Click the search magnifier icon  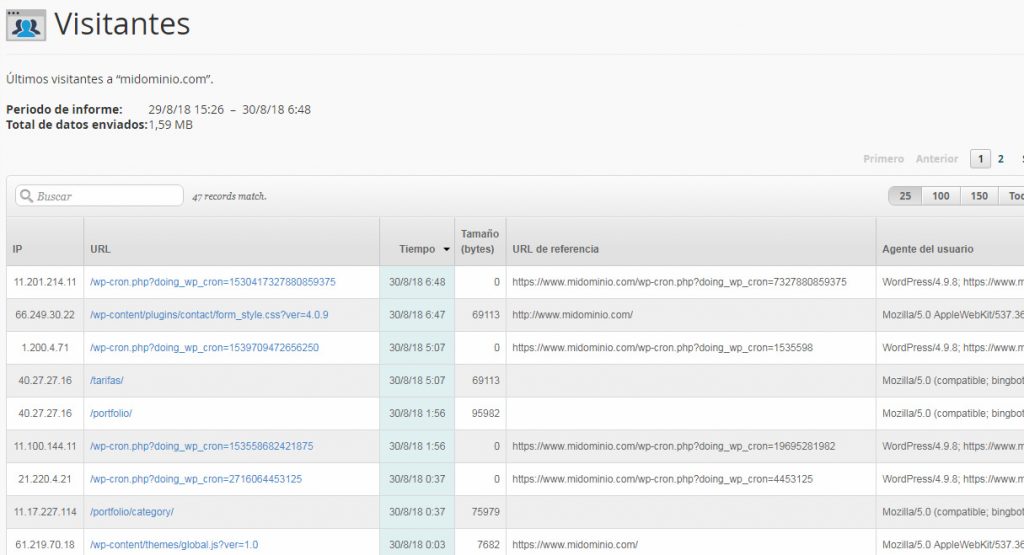click(x=25, y=196)
